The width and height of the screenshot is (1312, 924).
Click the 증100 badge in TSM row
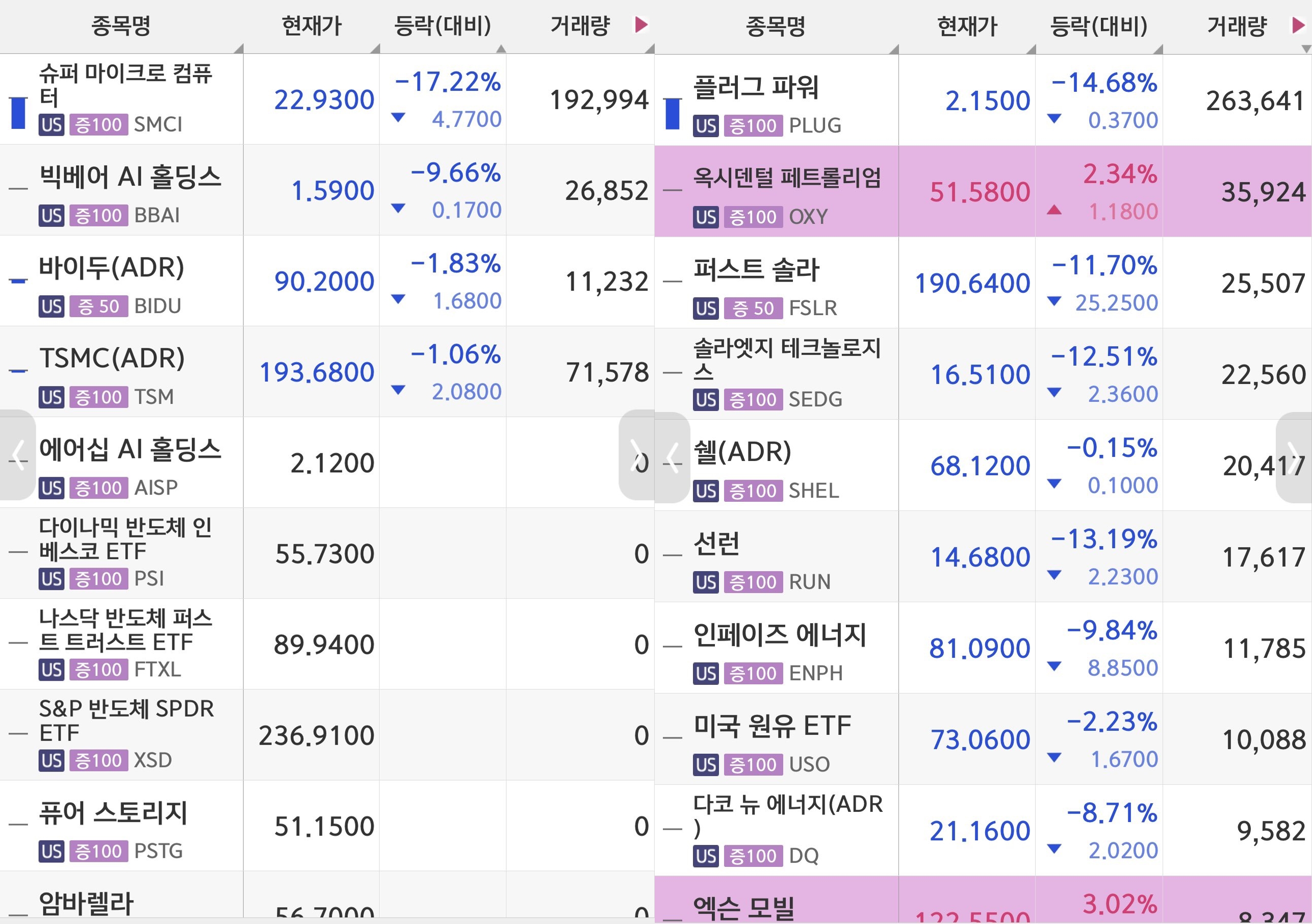[99, 397]
